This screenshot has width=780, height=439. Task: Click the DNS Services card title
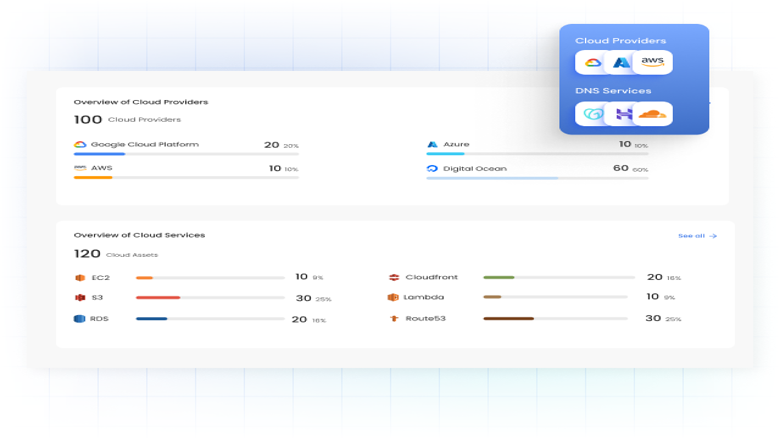(613, 91)
